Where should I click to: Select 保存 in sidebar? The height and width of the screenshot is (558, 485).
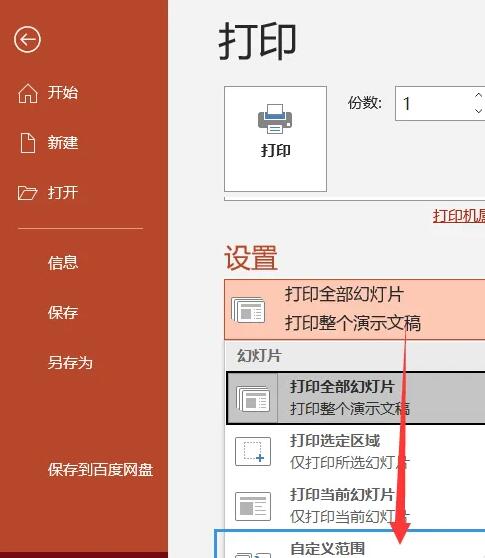[63, 313]
